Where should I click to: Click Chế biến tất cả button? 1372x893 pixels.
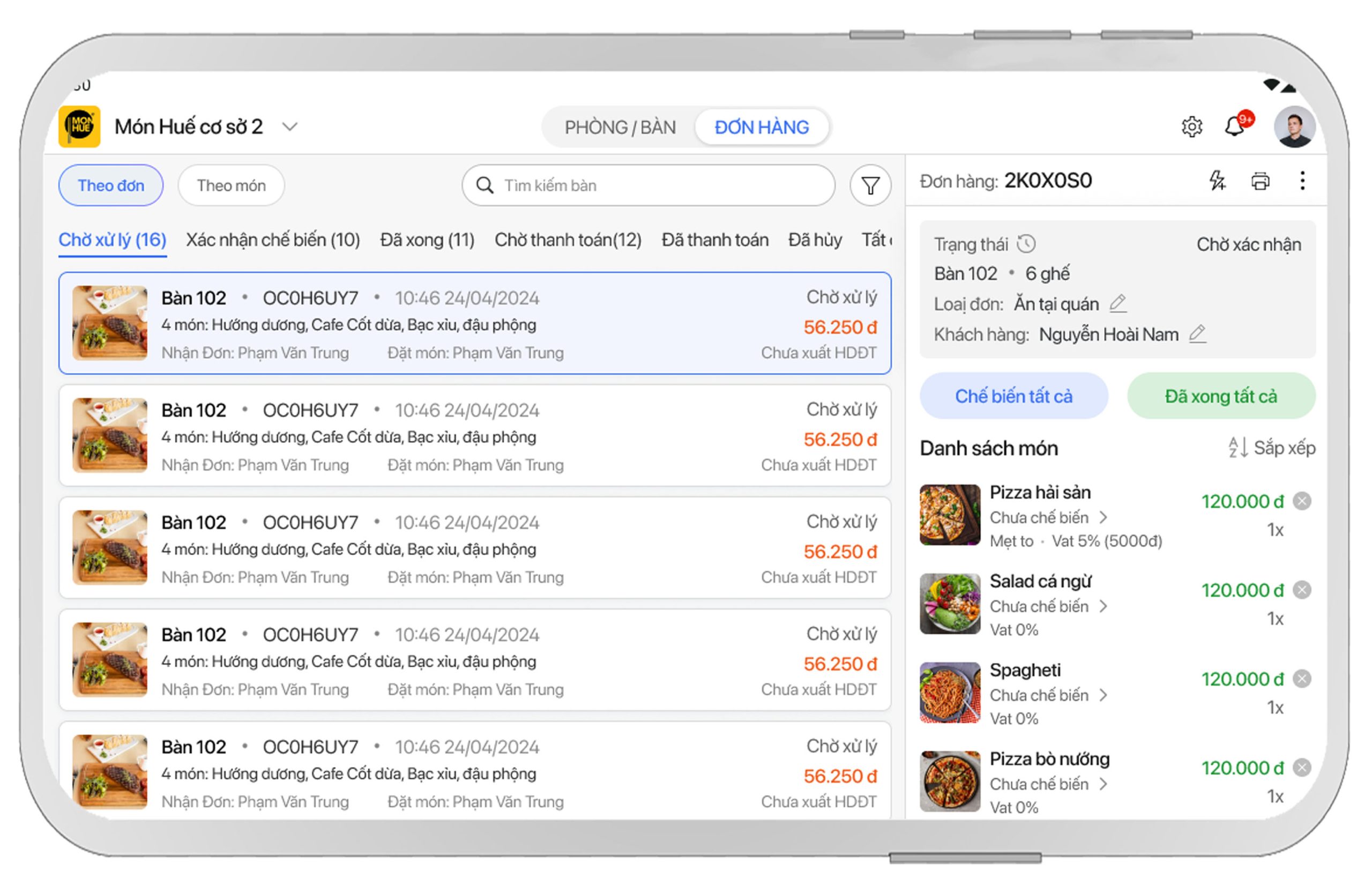coord(1013,396)
